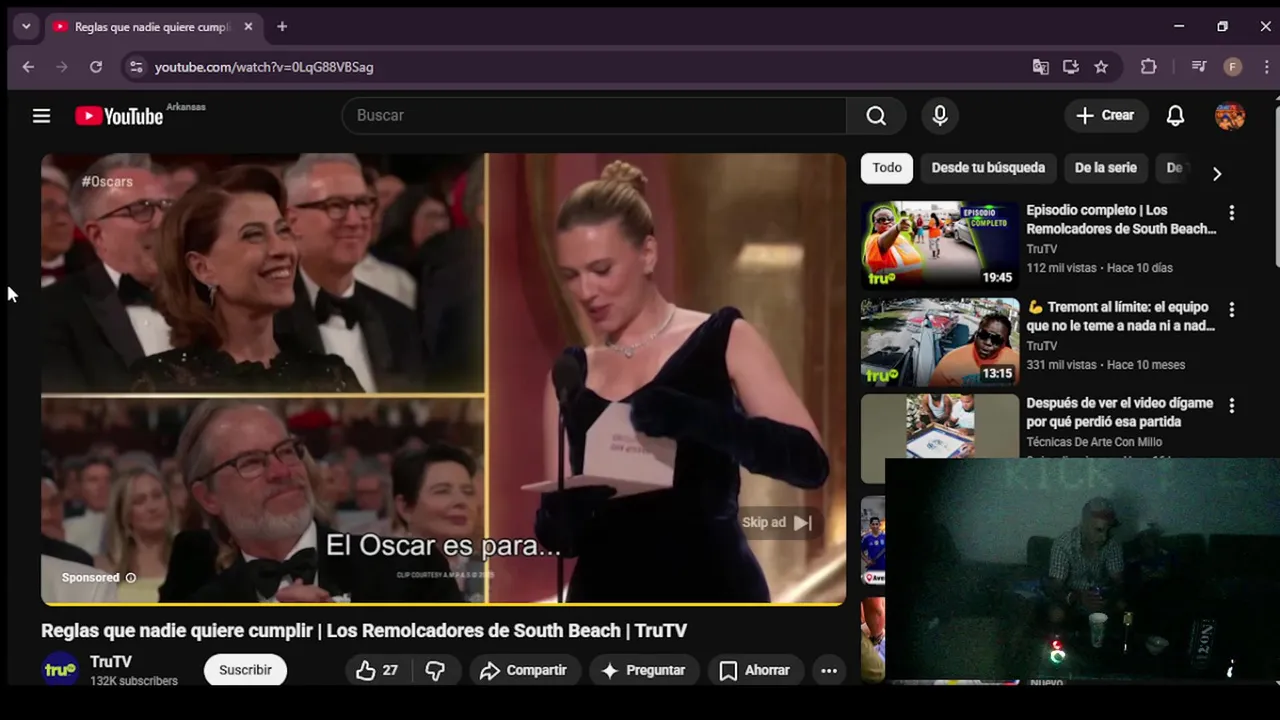Click the Crear create button
Screen dimensions: 1280x720
[1106, 116]
